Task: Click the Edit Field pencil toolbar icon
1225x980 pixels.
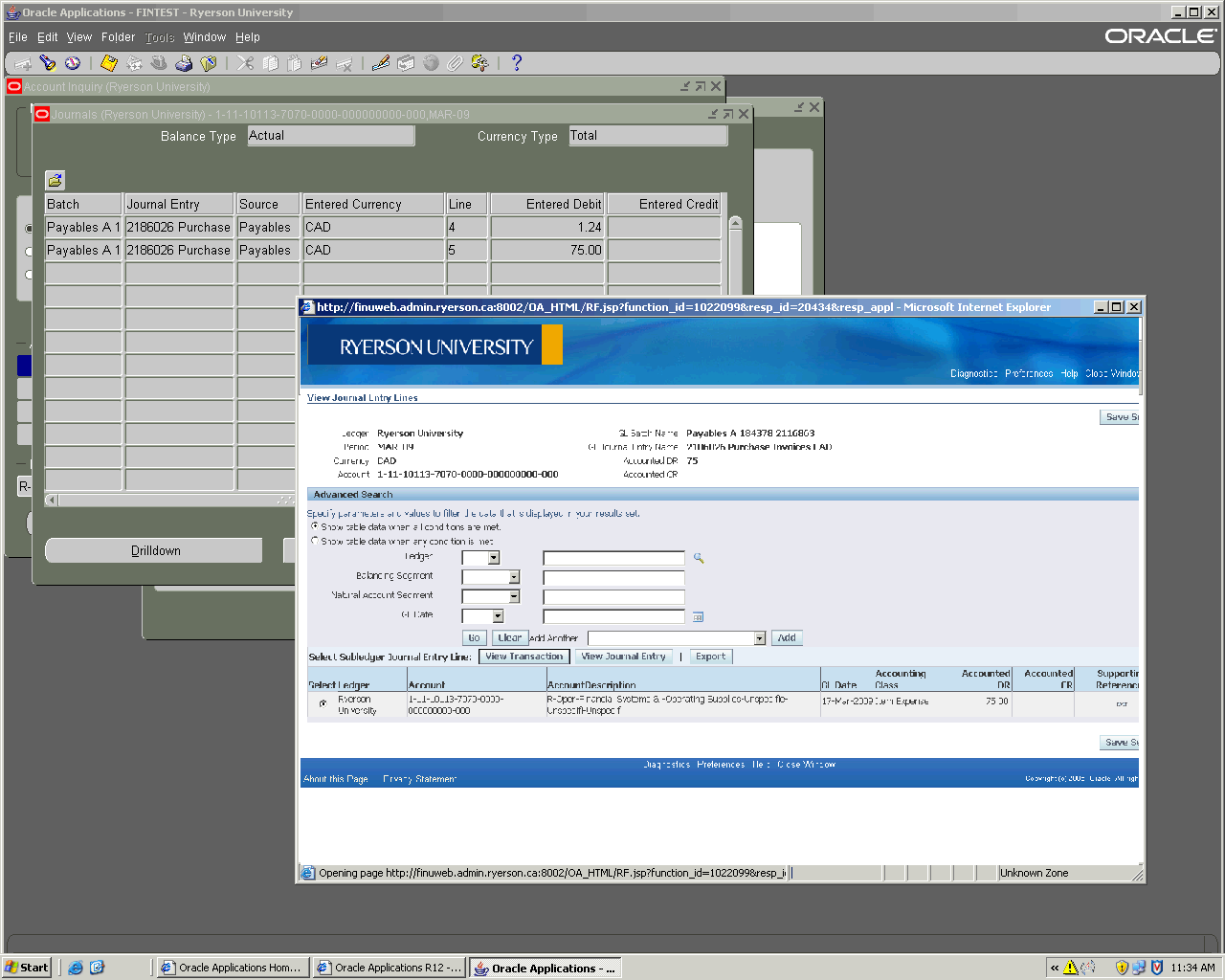Action: click(x=380, y=63)
